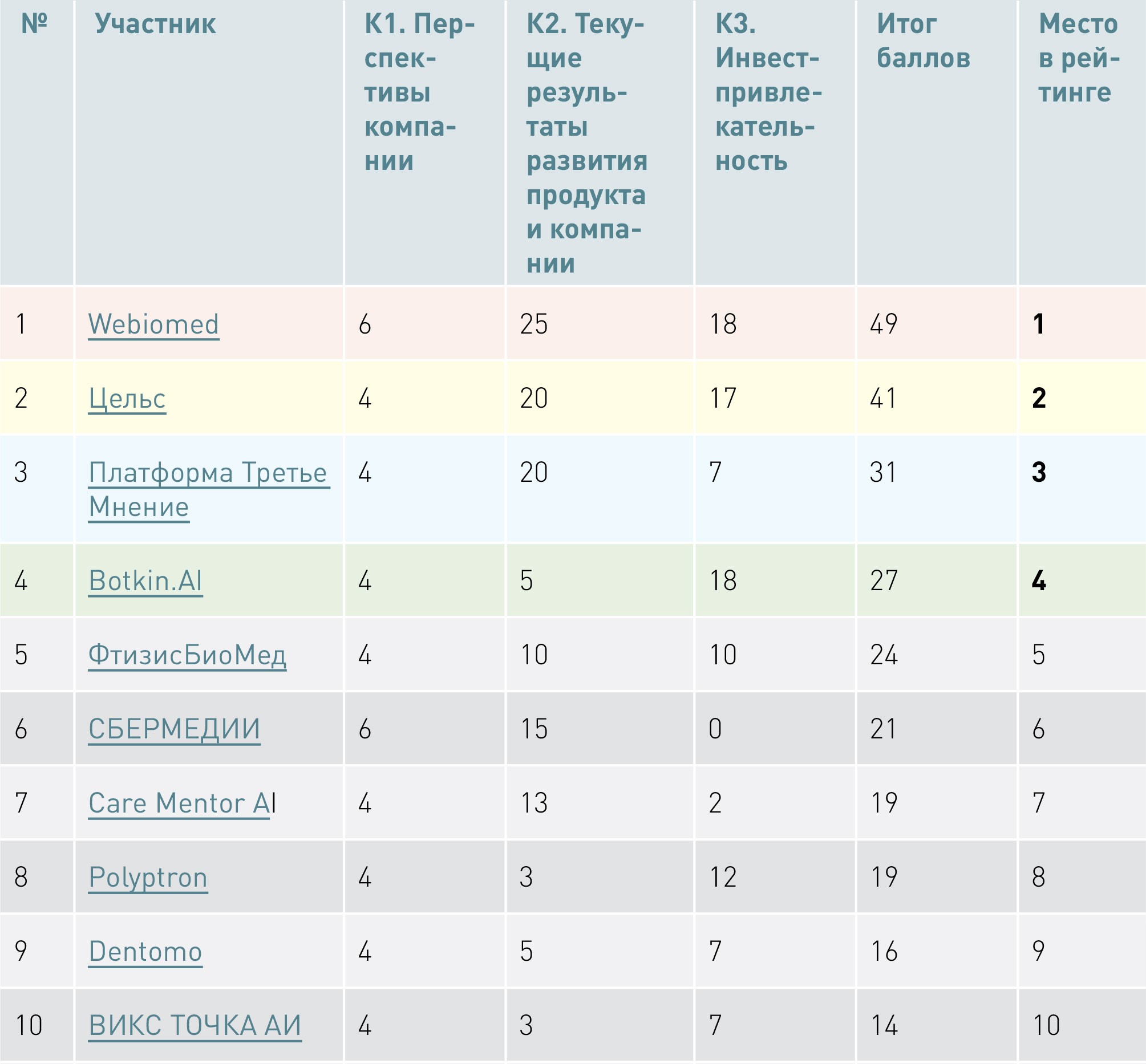
Task: Select ВИКС ТОЧКА АИ rank 10
Action: click(1046, 1026)
